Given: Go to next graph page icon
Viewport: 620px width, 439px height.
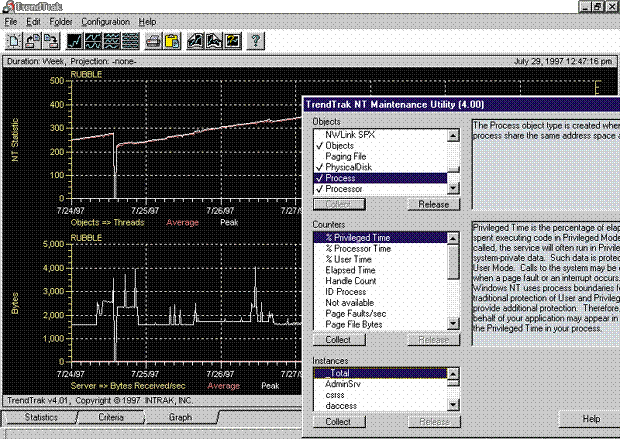Looking at the screenshot, I should [x=214, y=41].
